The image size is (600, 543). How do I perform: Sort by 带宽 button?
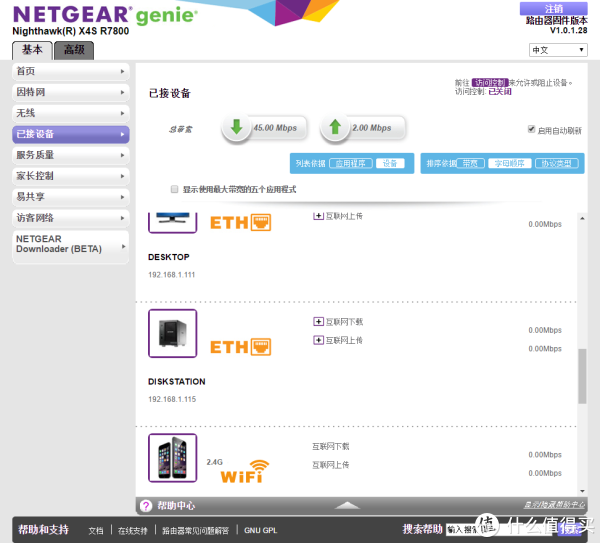[470, 163]
